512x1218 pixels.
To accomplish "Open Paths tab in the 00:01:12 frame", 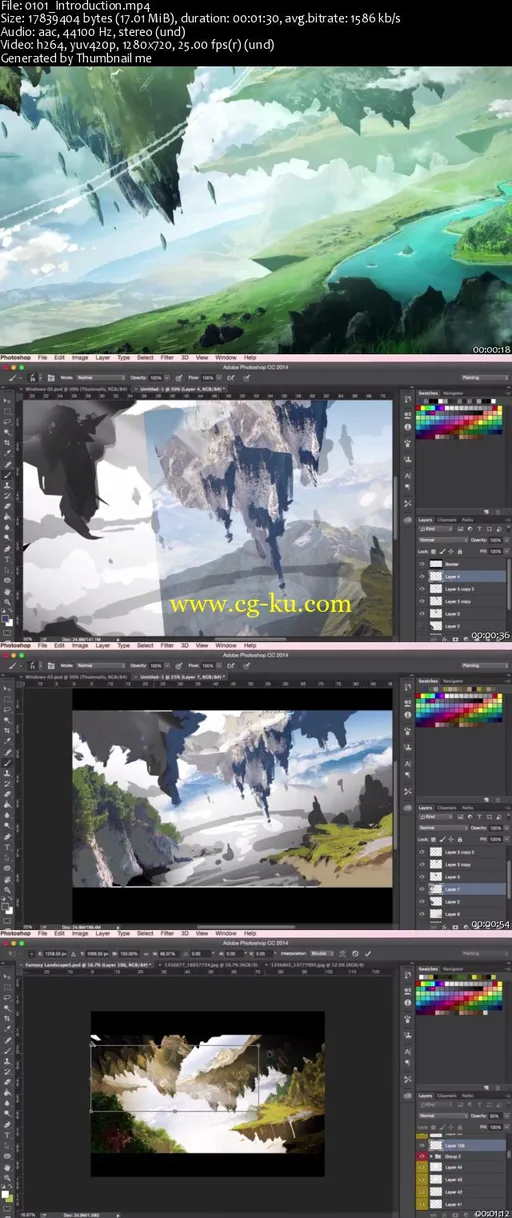I will [x=467, y=1096].
